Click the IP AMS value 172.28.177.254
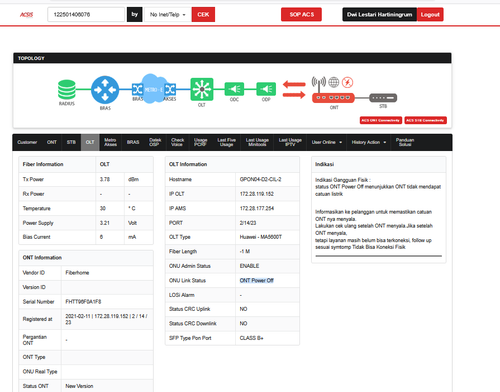 click(257, 208)
